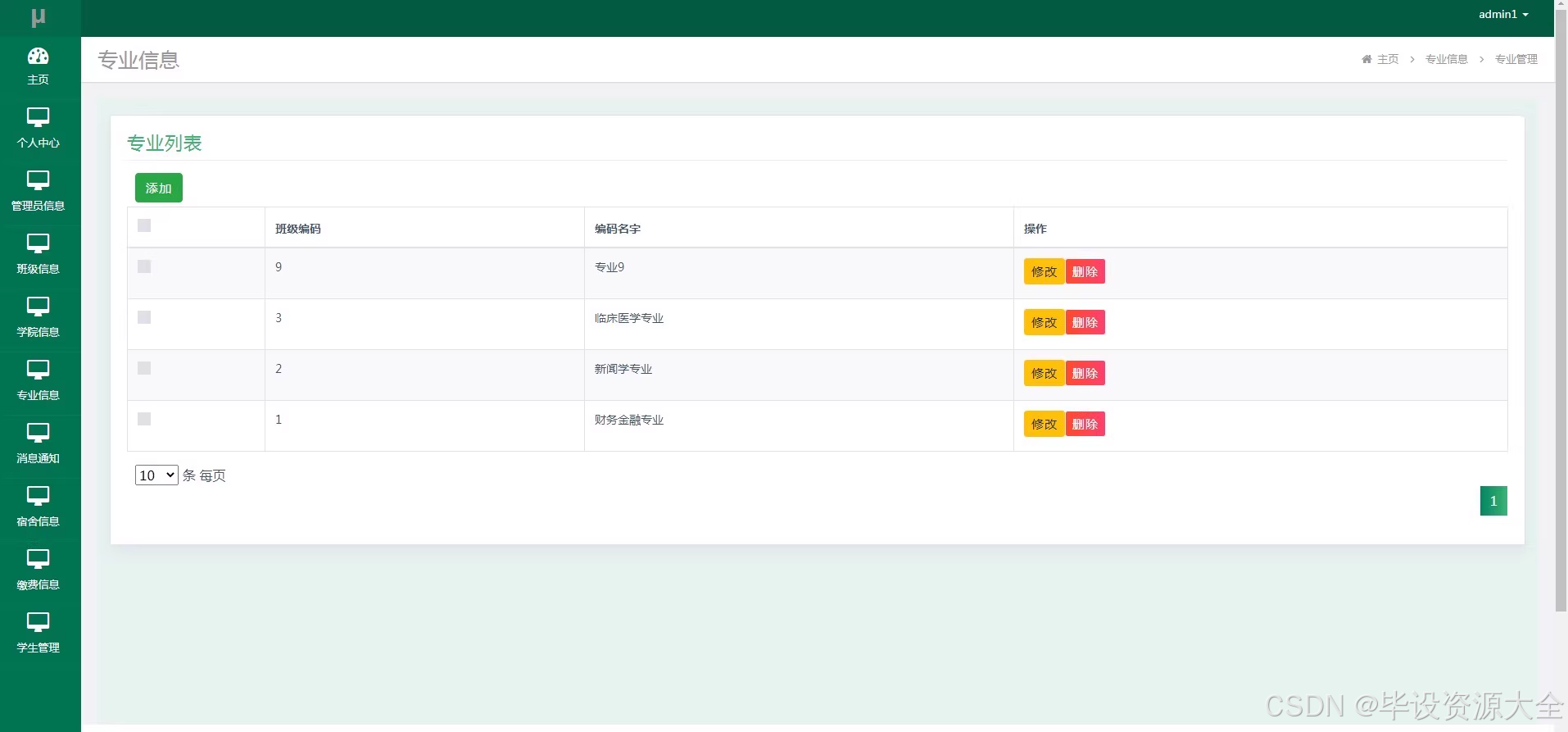Select the cell text 专业9
1568x732 pixels.
pos(610,267)
